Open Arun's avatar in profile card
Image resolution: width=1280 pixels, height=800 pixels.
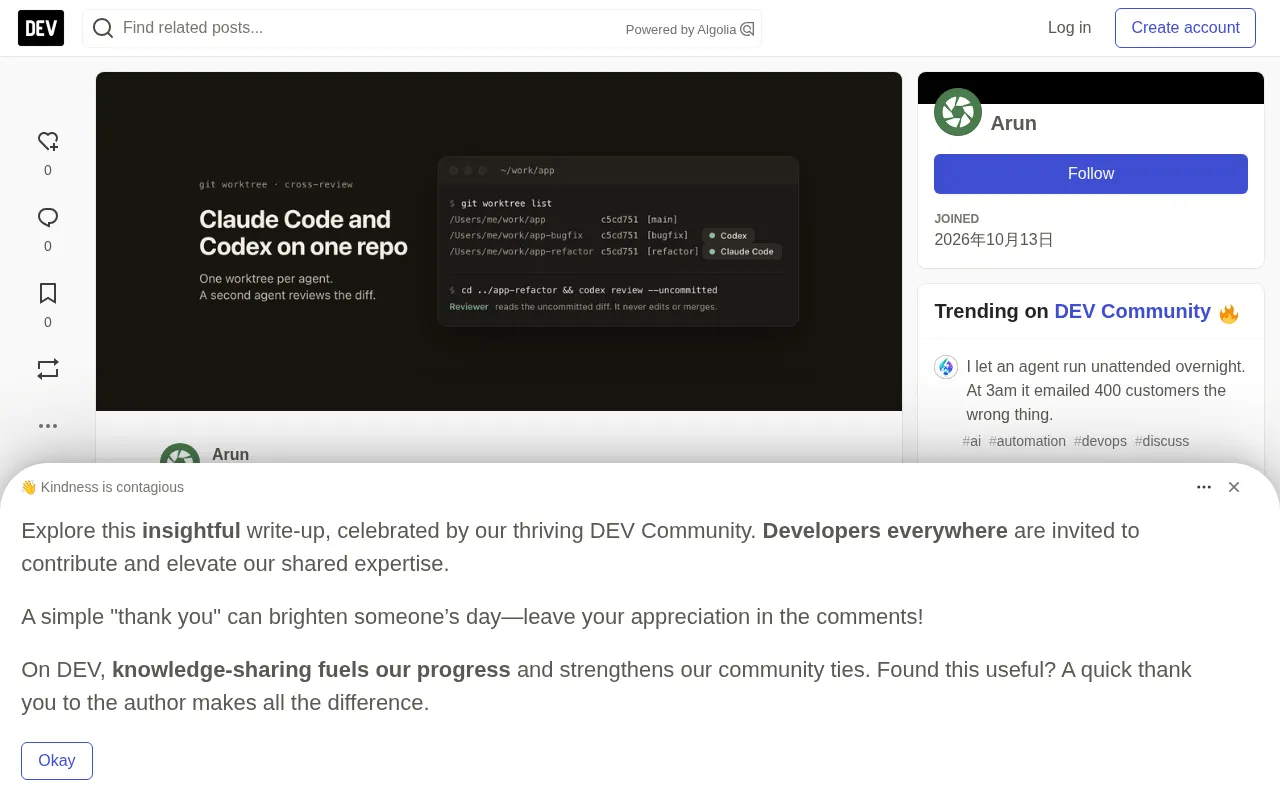(958, 112)
